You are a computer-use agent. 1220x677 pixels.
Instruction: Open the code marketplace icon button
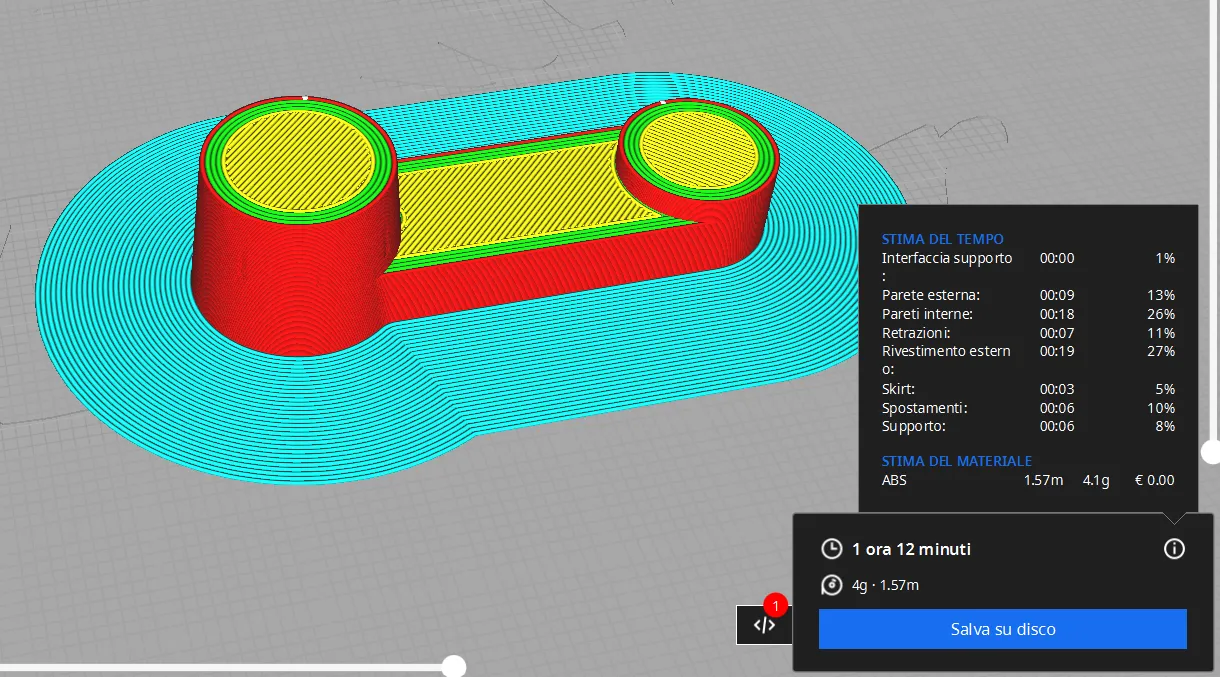pos(764,625)
